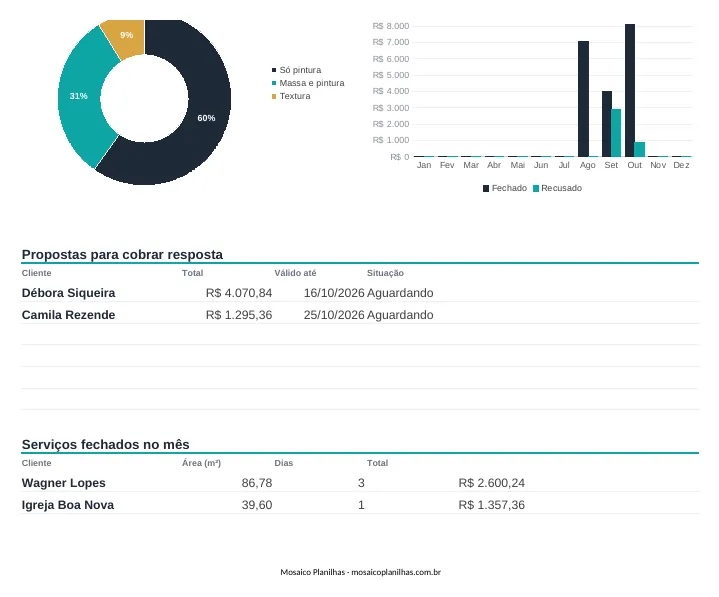Click the Out Fechado dark bar
Screen dimensions: 719x597
(x=630, y=90)
